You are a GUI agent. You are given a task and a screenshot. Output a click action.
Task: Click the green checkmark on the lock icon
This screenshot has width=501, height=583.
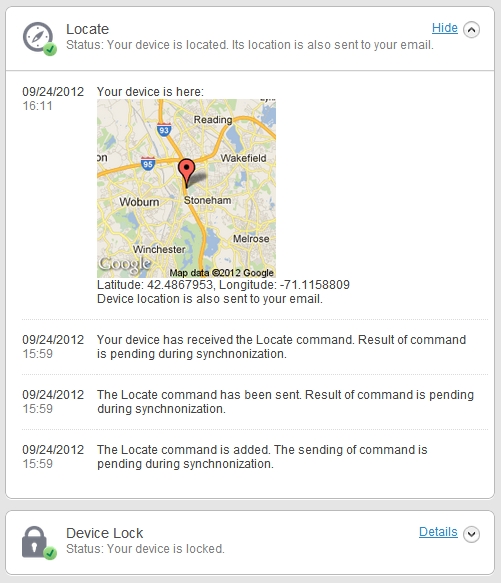coord(50,553)
